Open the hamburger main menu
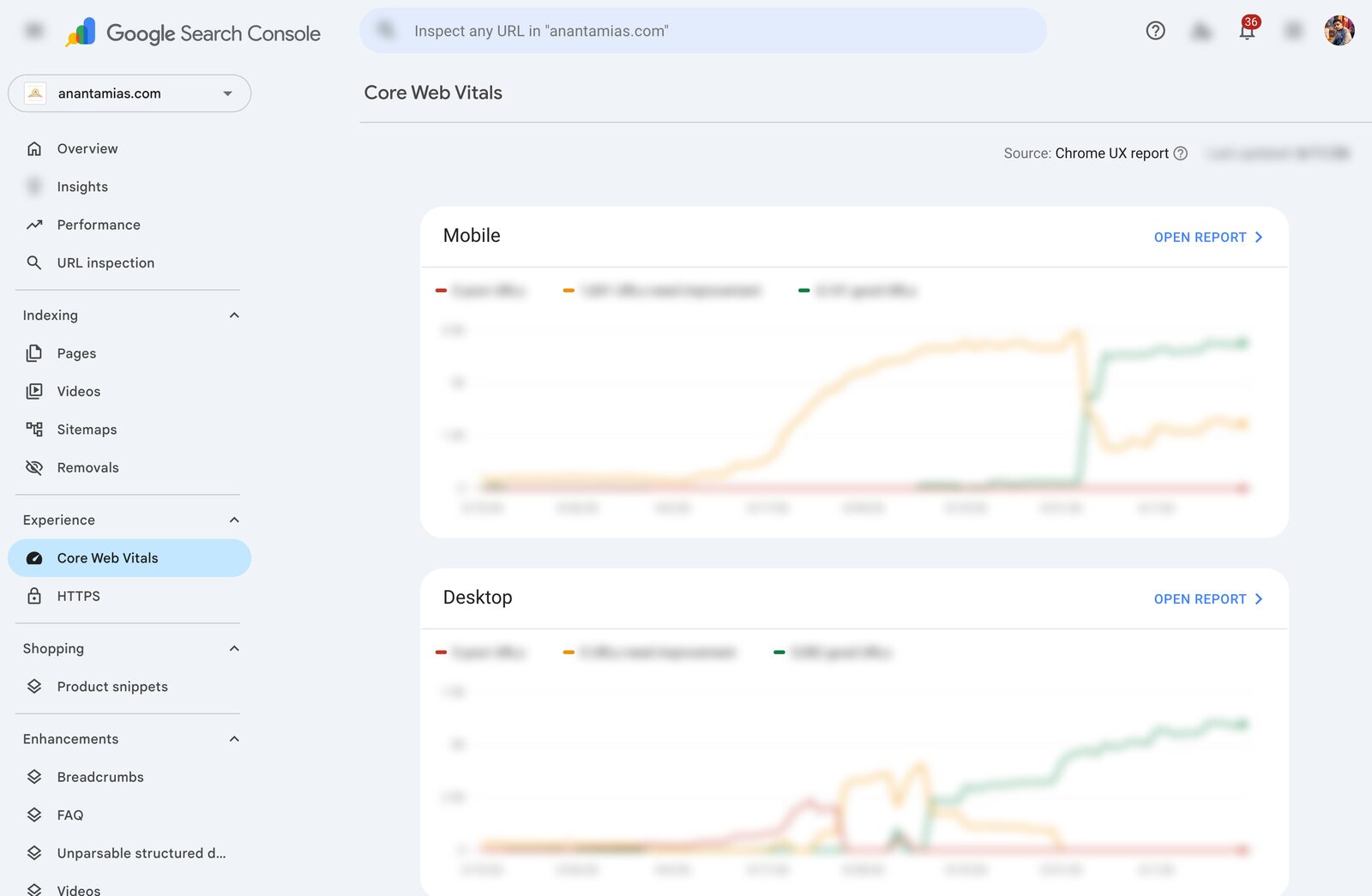 (34, 31)
